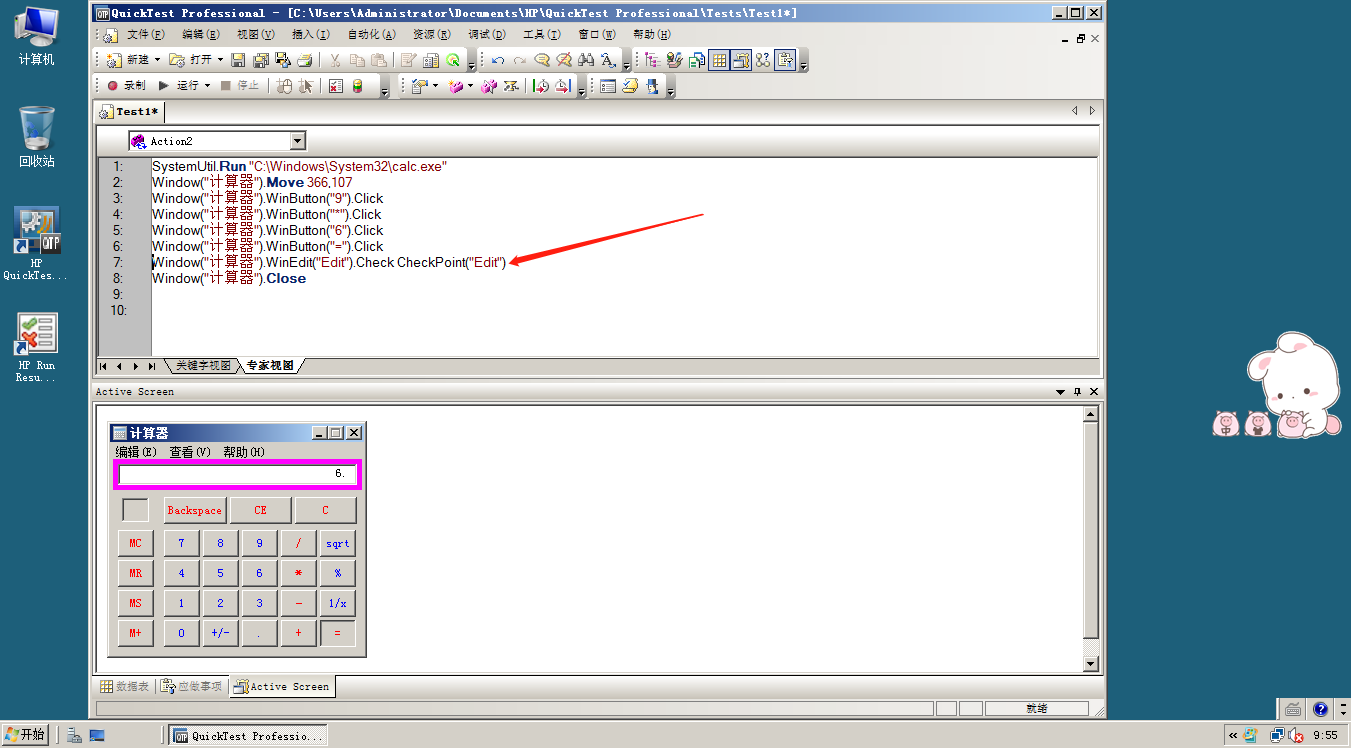
Task: Click the Copy icon in the toolbar
Action: pos(357,60)
